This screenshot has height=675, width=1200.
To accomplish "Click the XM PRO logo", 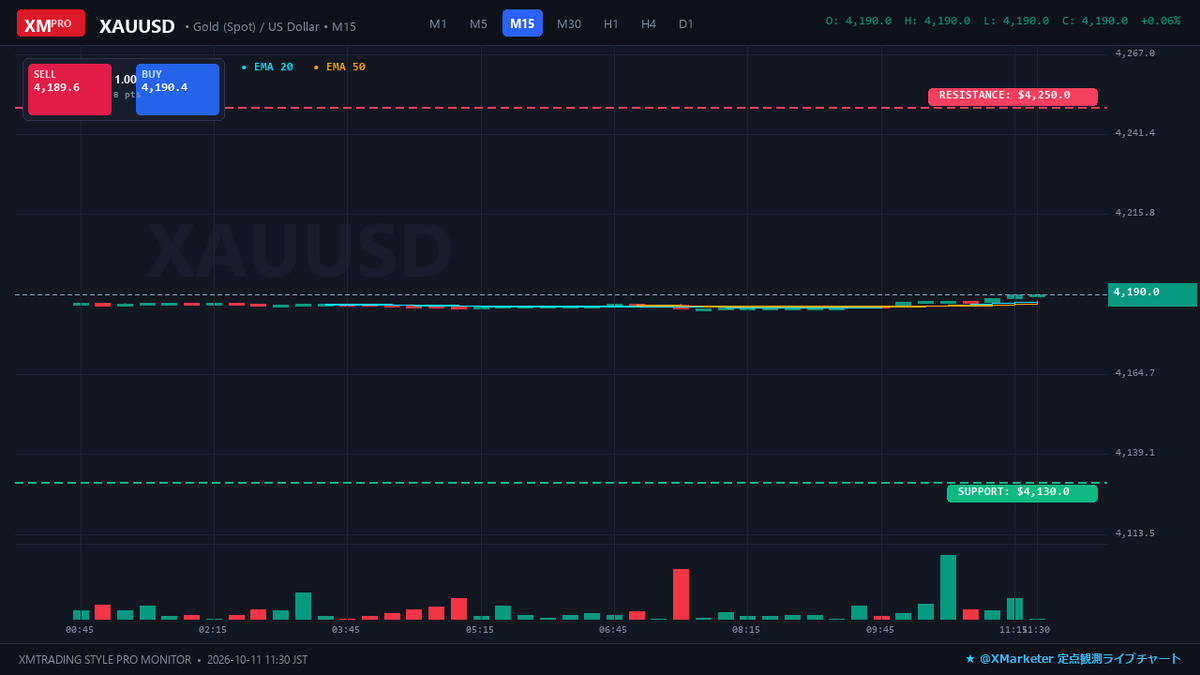I will (51, 23).
